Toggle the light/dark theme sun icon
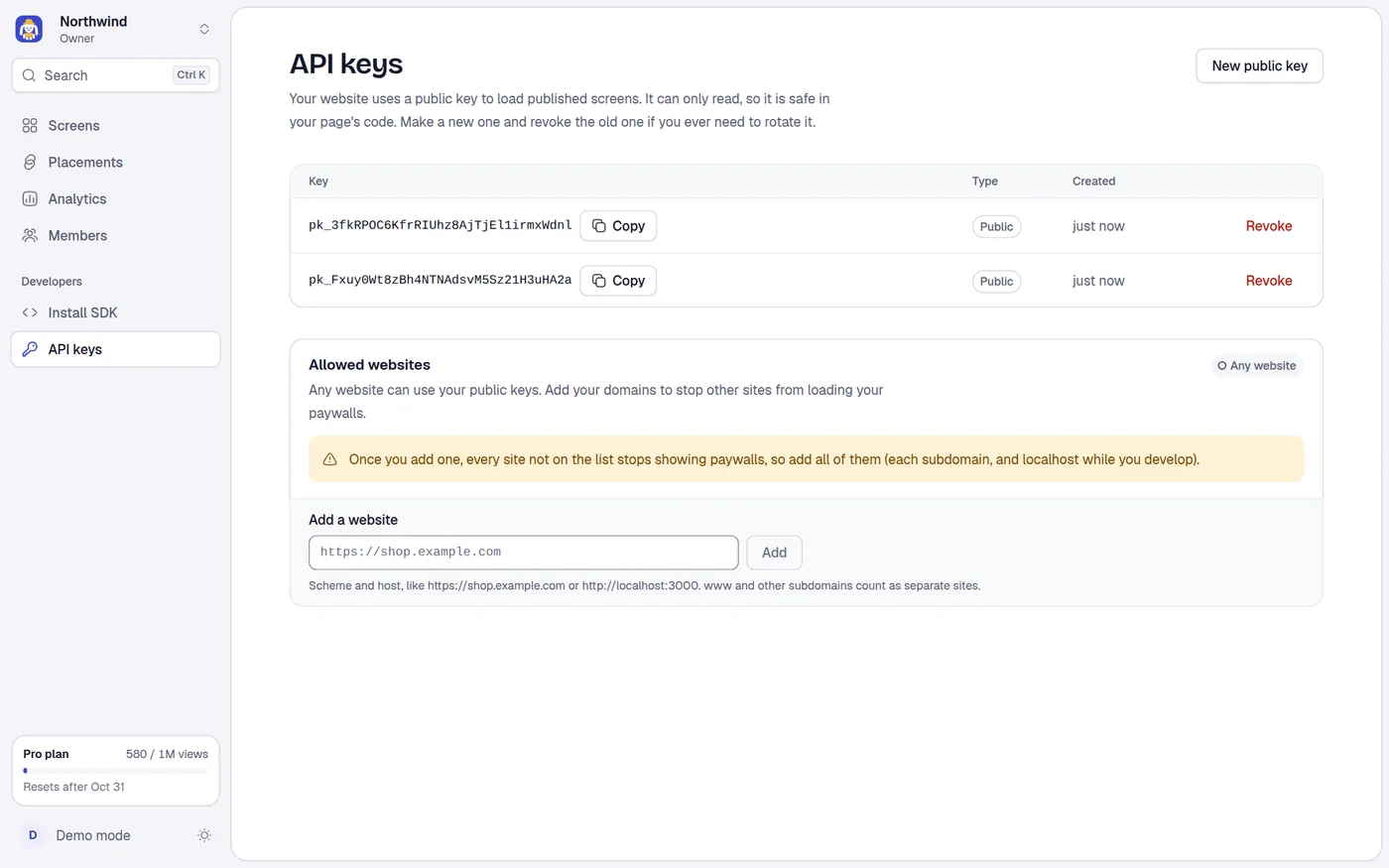 coord(204,835)
